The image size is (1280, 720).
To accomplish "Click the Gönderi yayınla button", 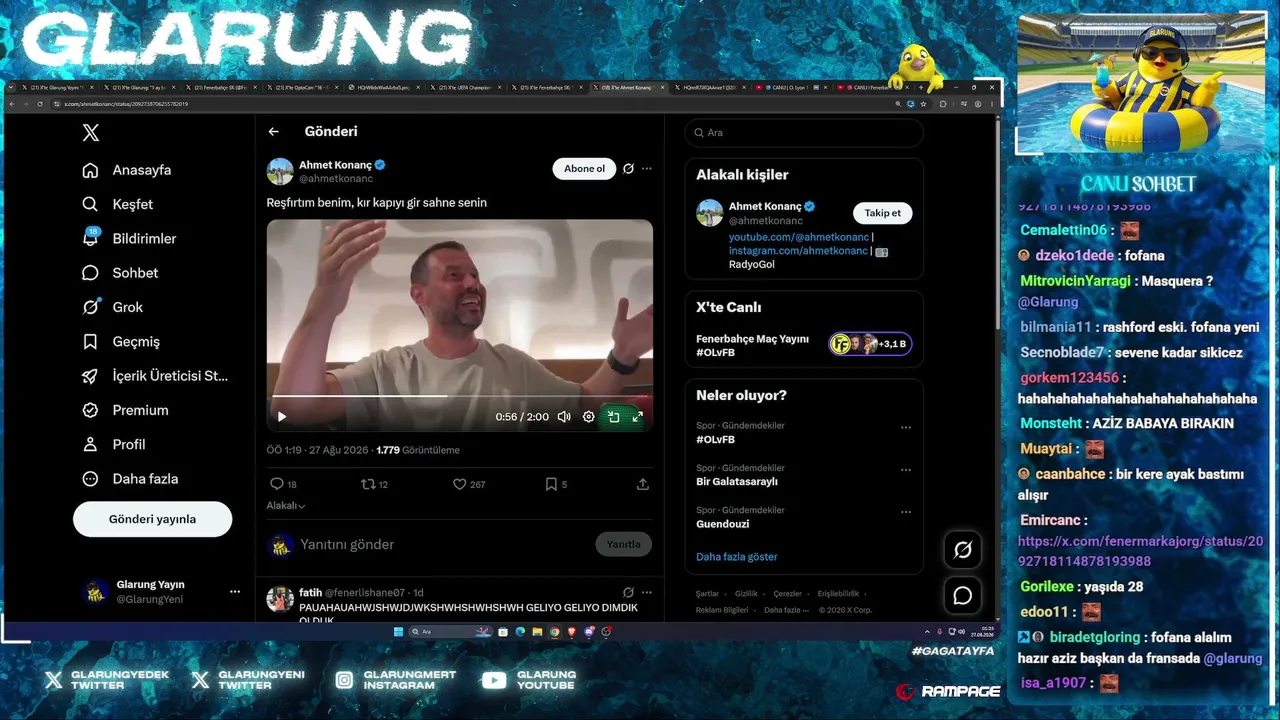I will (152, 519).
